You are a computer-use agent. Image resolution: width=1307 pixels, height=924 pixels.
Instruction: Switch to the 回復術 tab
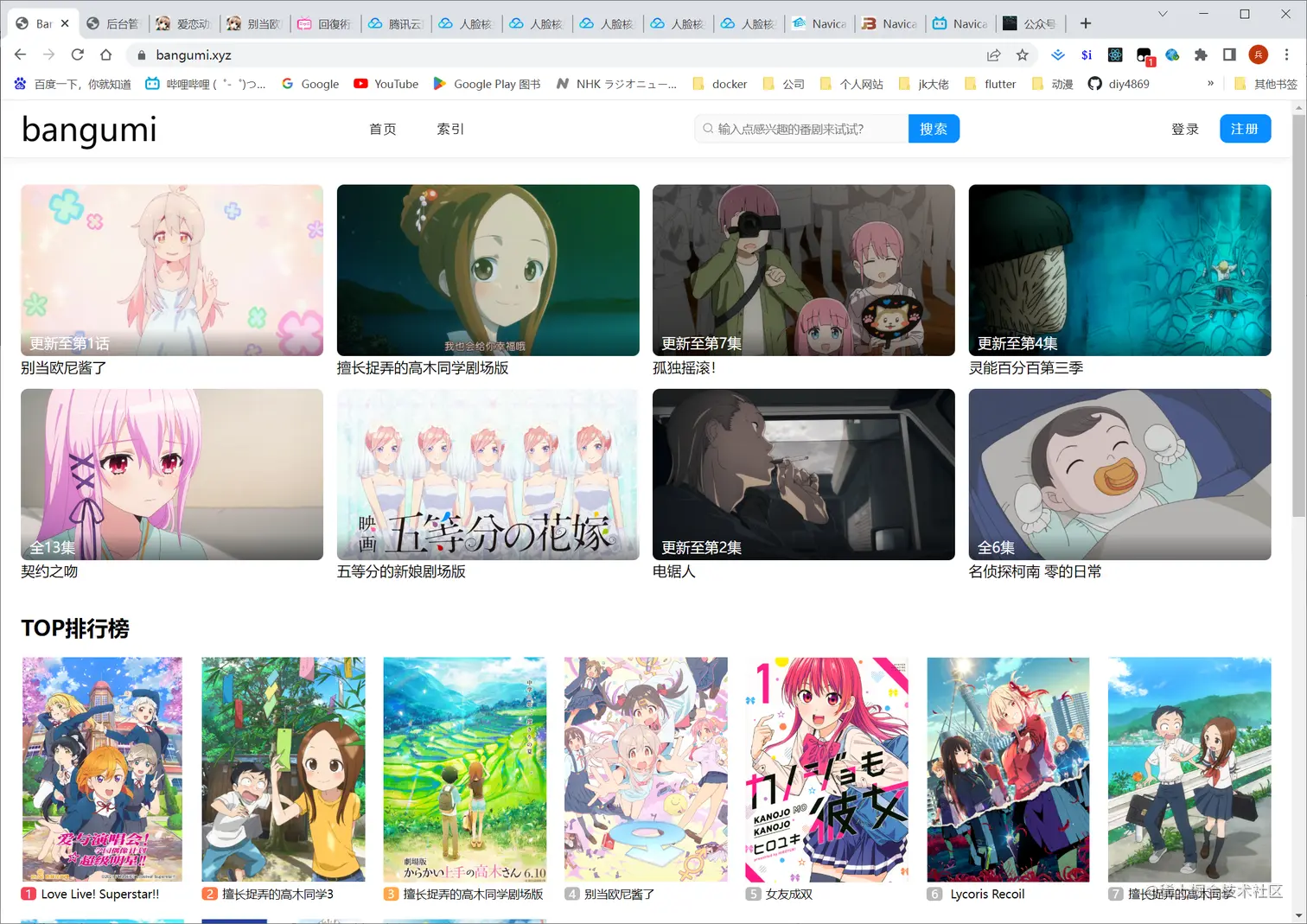click(x=325, y=23)
